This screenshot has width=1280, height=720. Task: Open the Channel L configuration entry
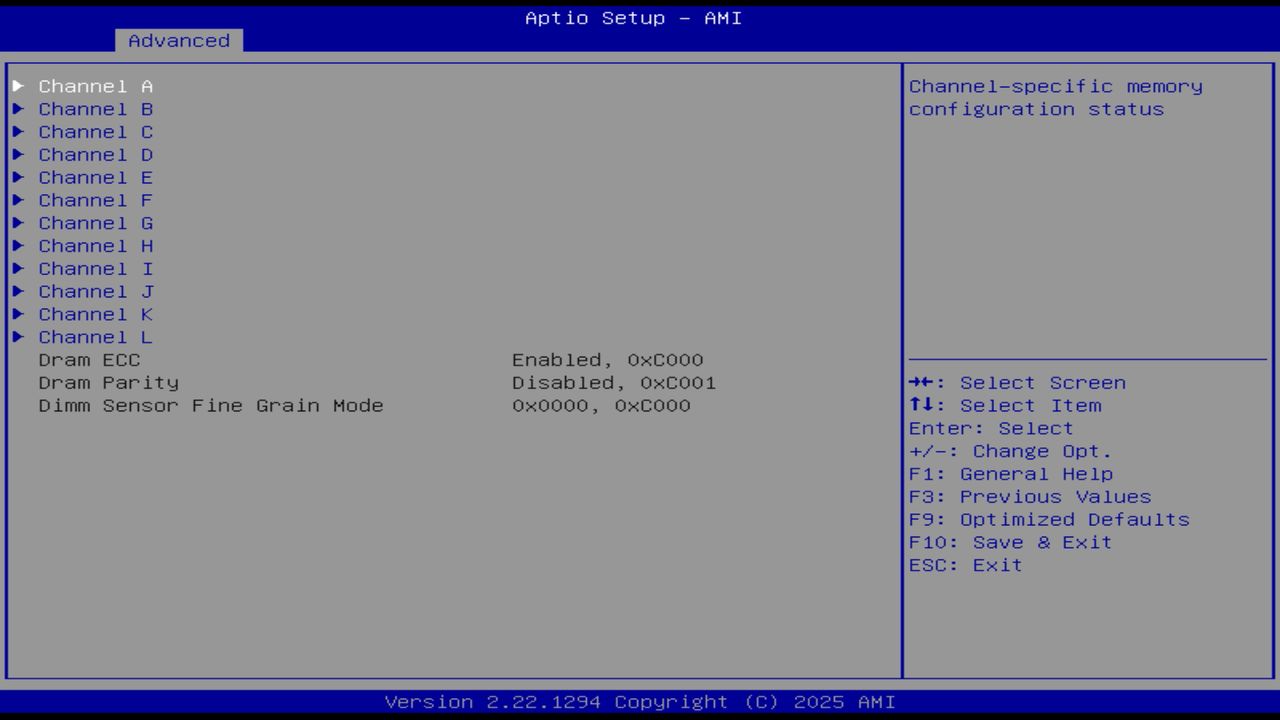tap(95, 337)
